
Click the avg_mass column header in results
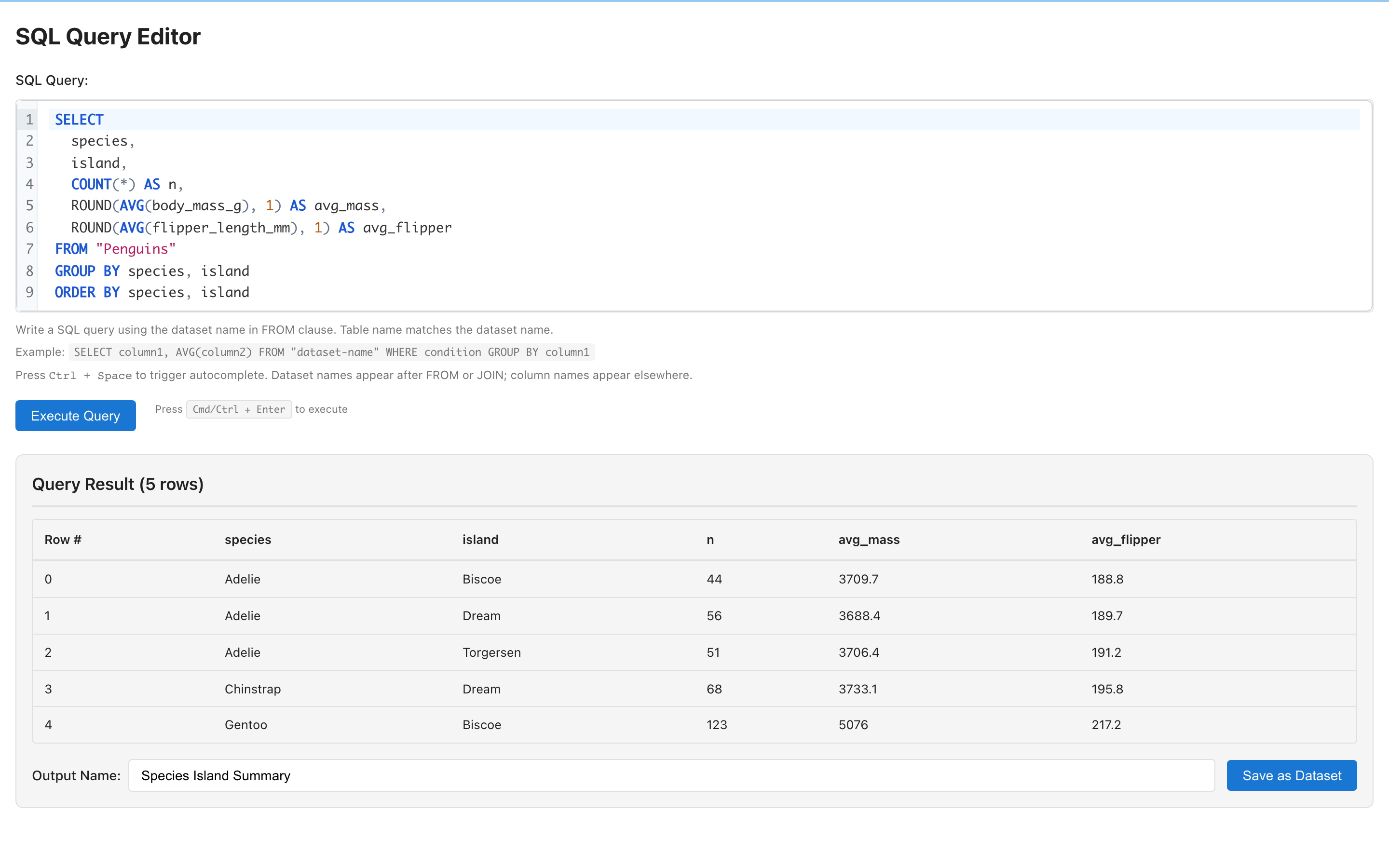(x=869, y=540)
